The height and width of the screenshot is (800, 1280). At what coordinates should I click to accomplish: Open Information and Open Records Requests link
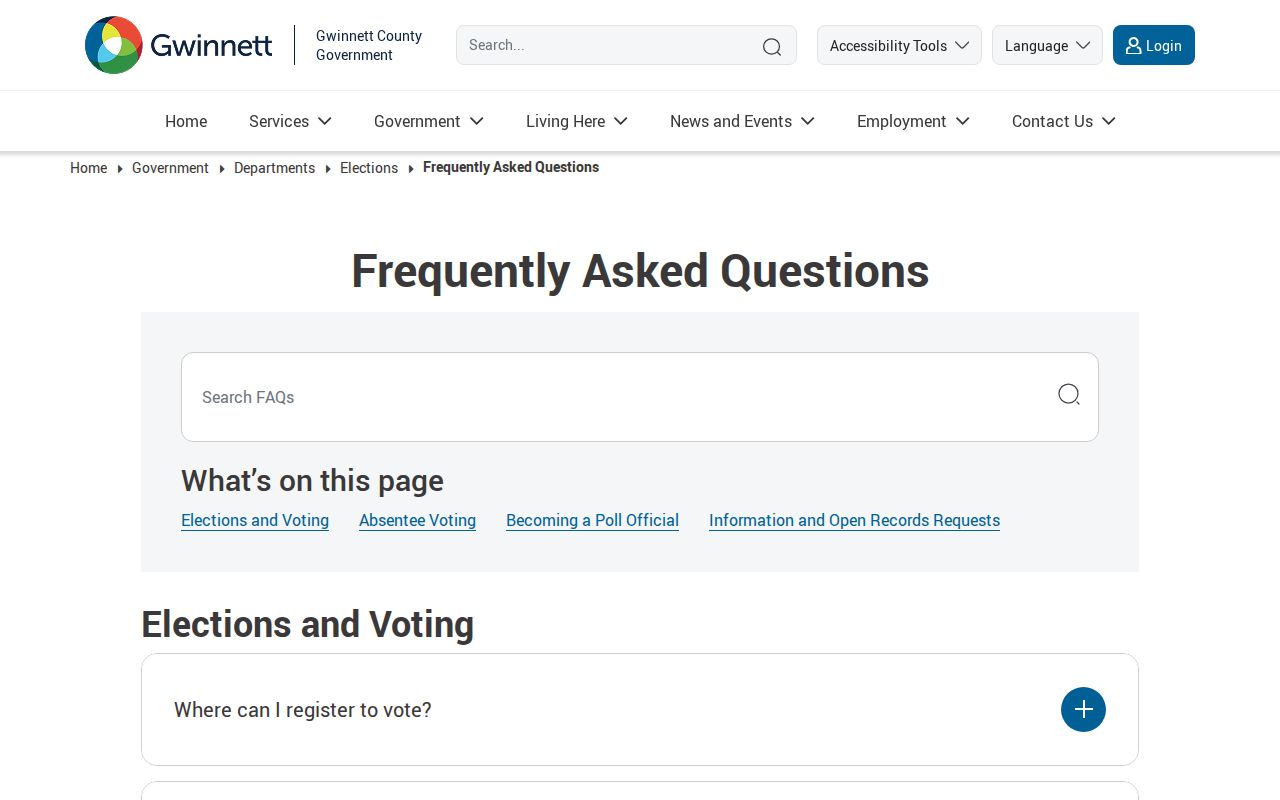click(854, 520)
